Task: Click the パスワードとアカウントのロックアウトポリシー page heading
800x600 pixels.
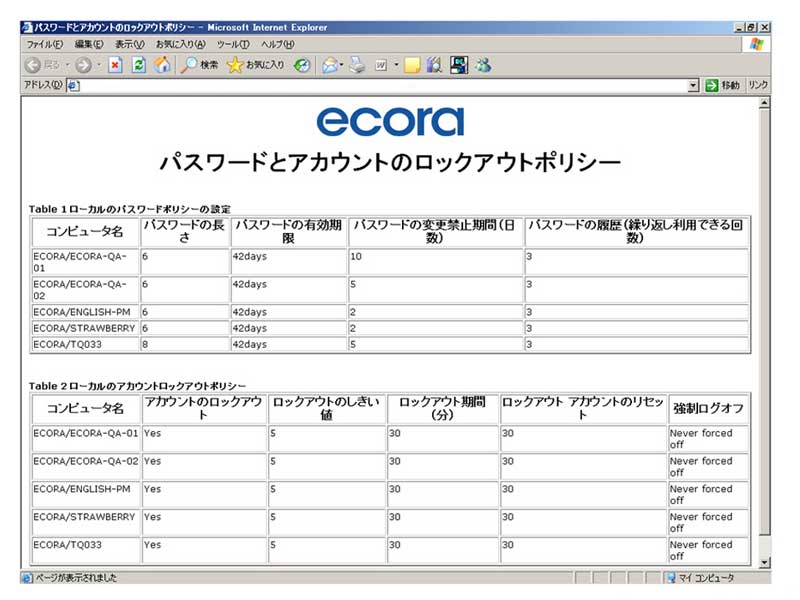Action: 390,162
